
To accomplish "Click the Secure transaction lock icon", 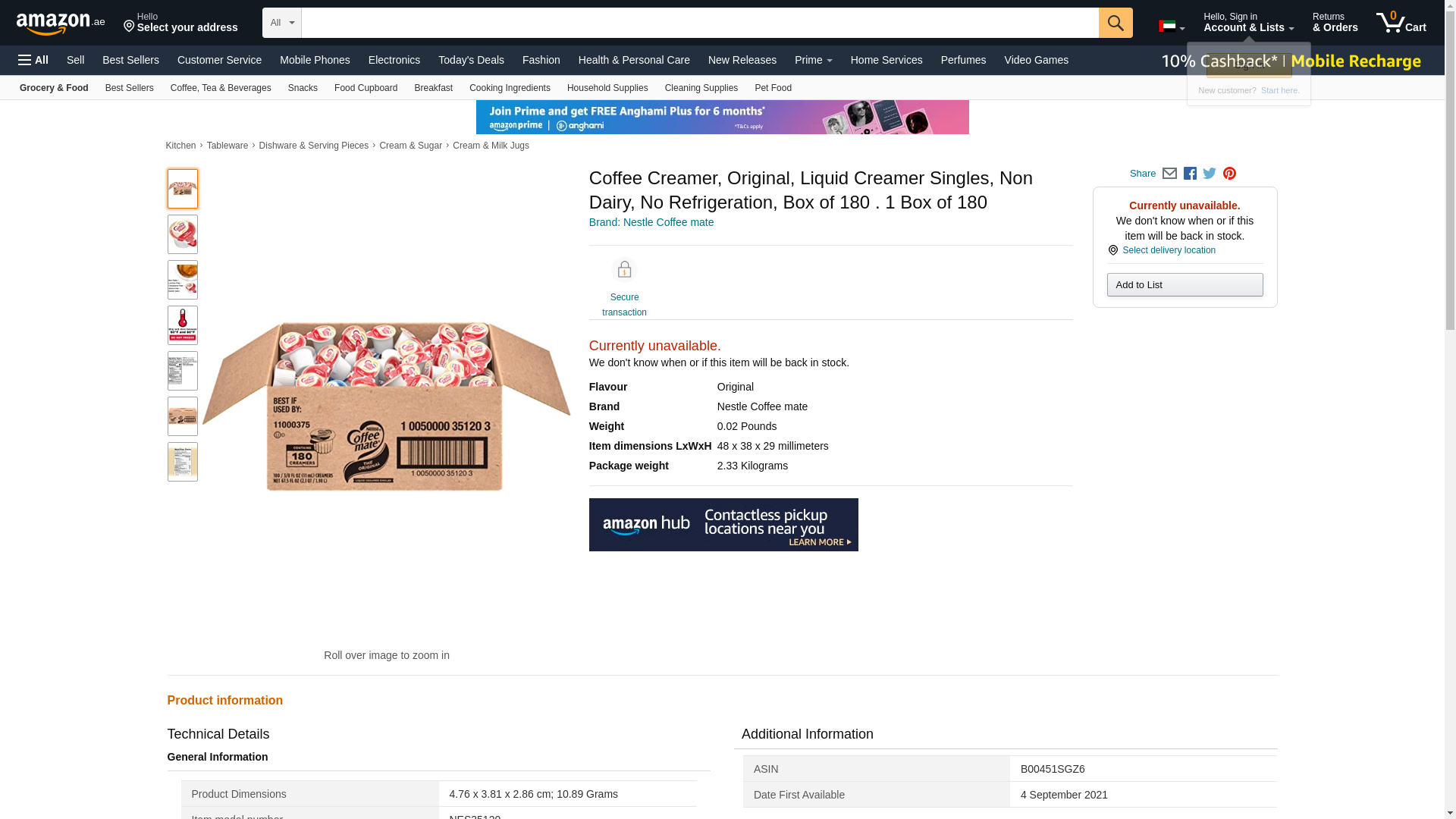I will (624, 270).
